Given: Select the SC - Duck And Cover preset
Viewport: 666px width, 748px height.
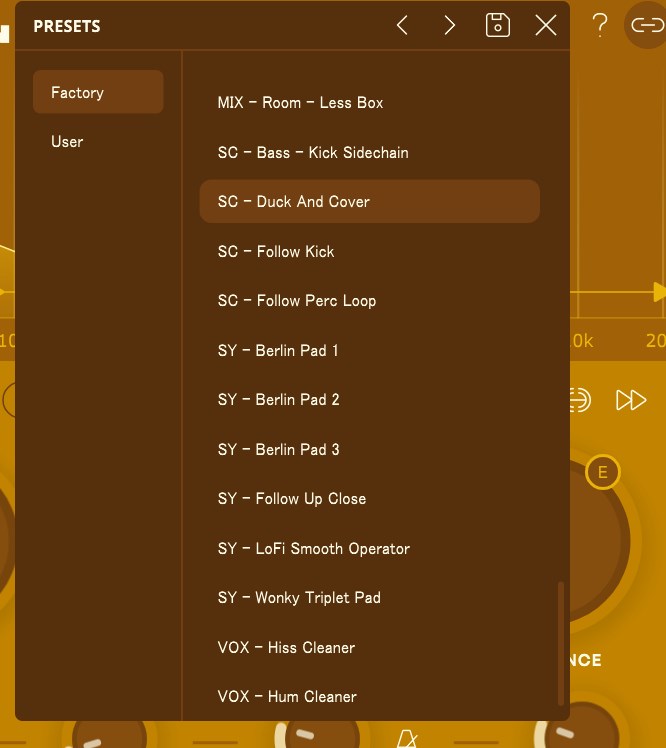Looking at the screenshot, I should coord(369,202).
